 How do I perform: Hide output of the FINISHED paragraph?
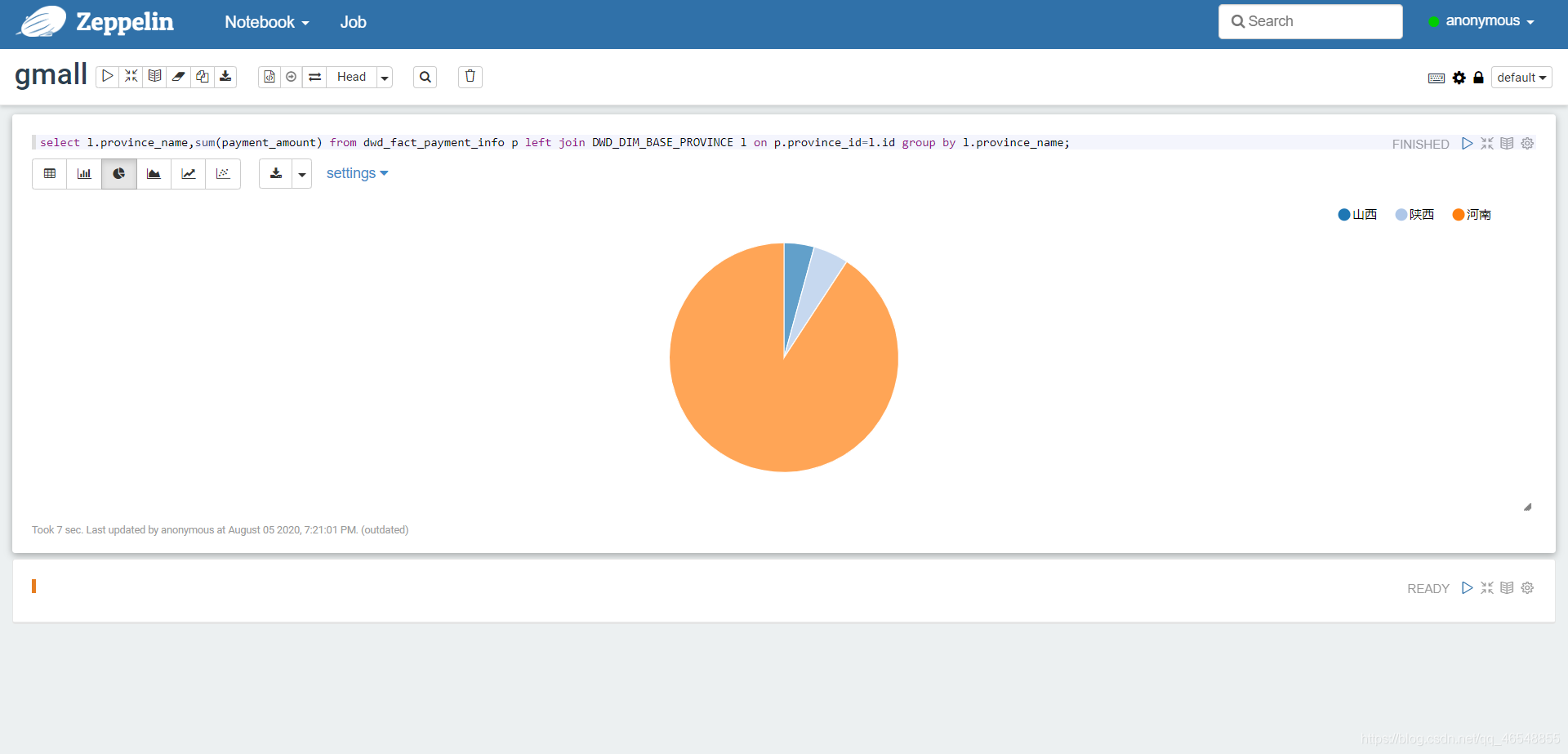pos(1507,144)
